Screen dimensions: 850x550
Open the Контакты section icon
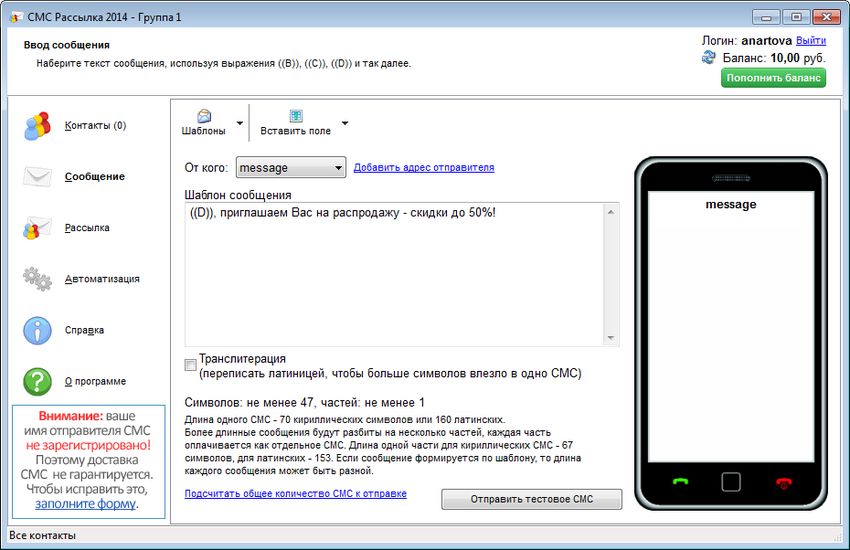click(x=37, y=126)
